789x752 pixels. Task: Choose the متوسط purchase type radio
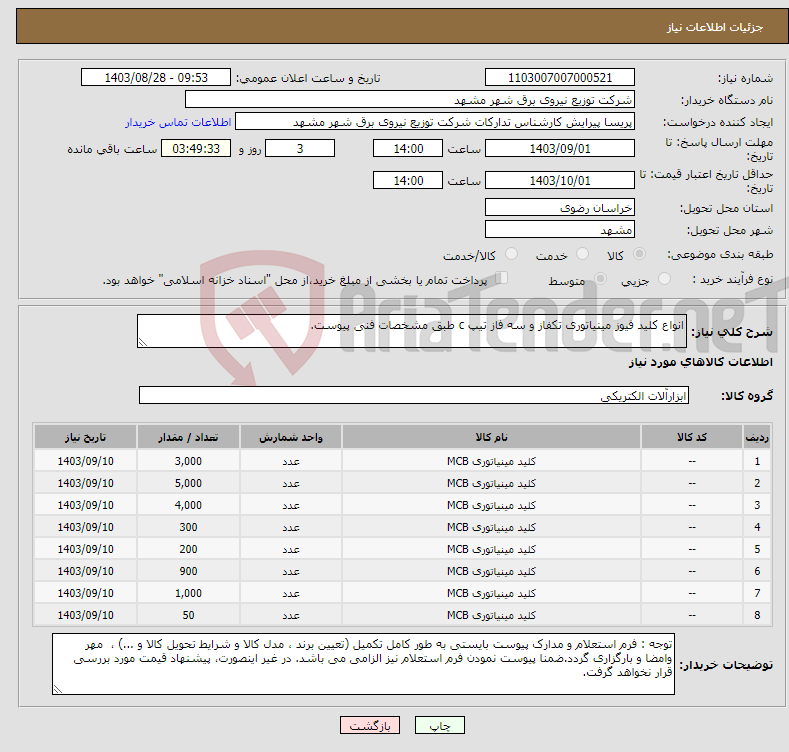point(600,279)
